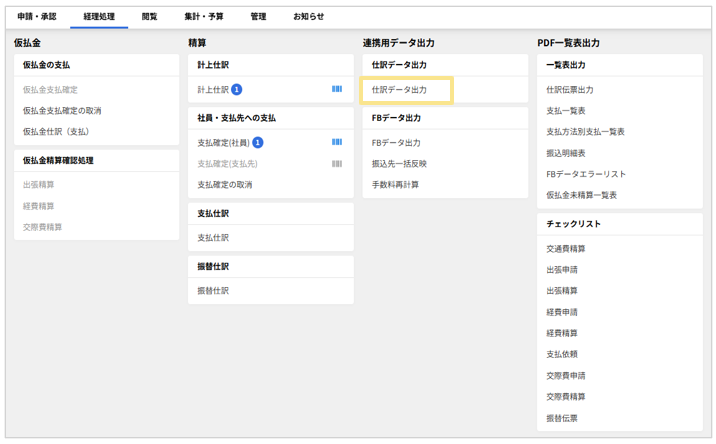The width and height of the screenshot is (716, 444).
Task: Click the 仮払金の支払 section header
Action: tap(46, 65)
